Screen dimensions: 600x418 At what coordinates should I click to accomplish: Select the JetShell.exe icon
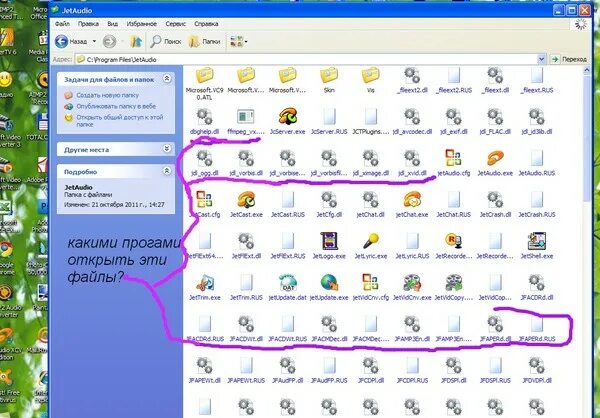(537, 241)
